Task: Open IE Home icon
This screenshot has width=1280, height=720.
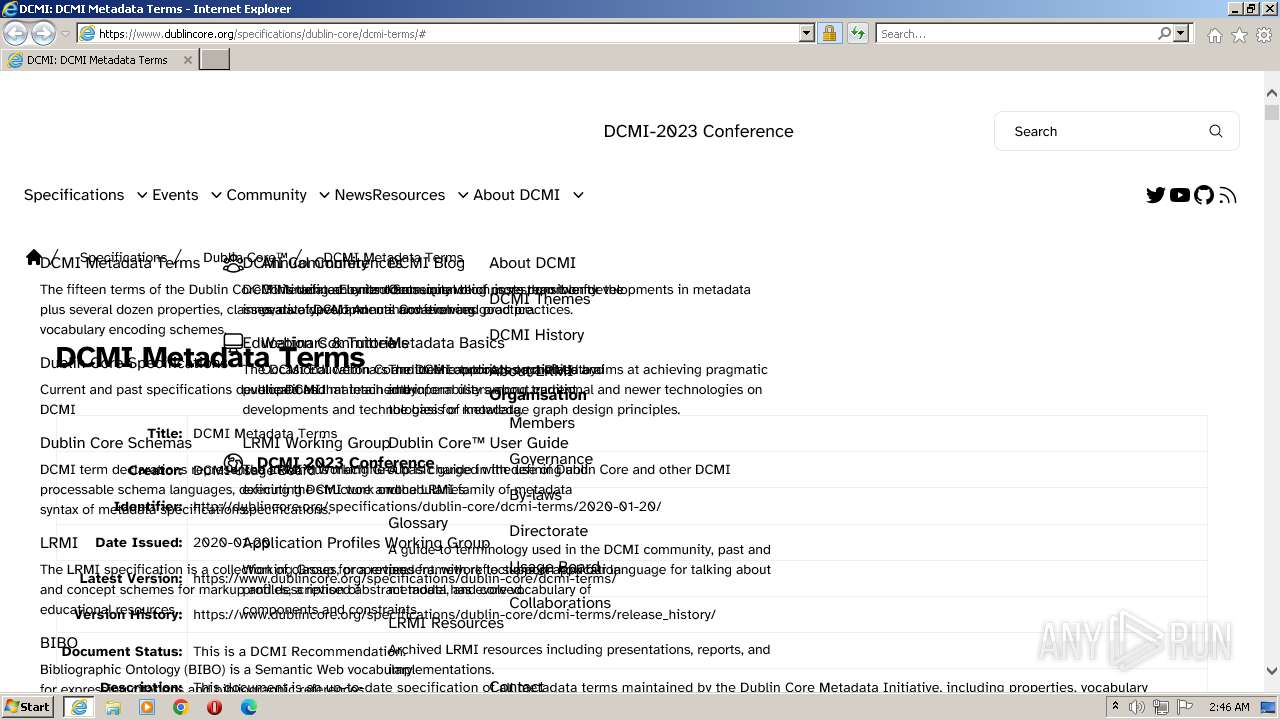Action: tap(1214, 35)
